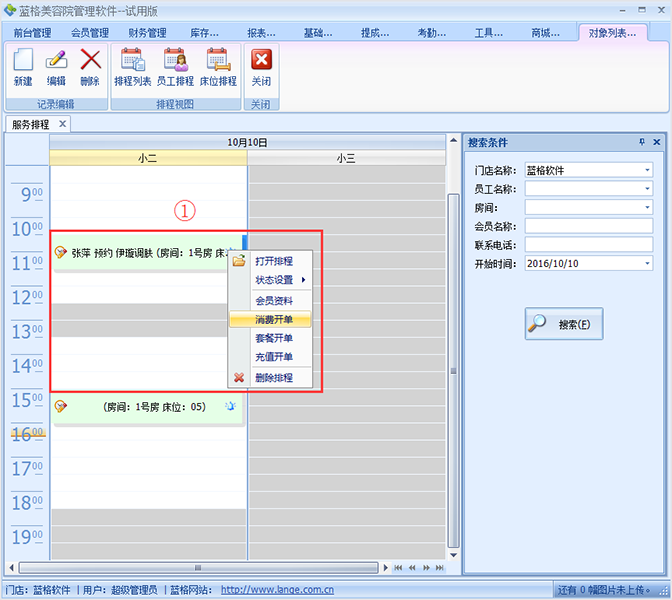Select the 小三 employee column header

(x=346, y=158)
